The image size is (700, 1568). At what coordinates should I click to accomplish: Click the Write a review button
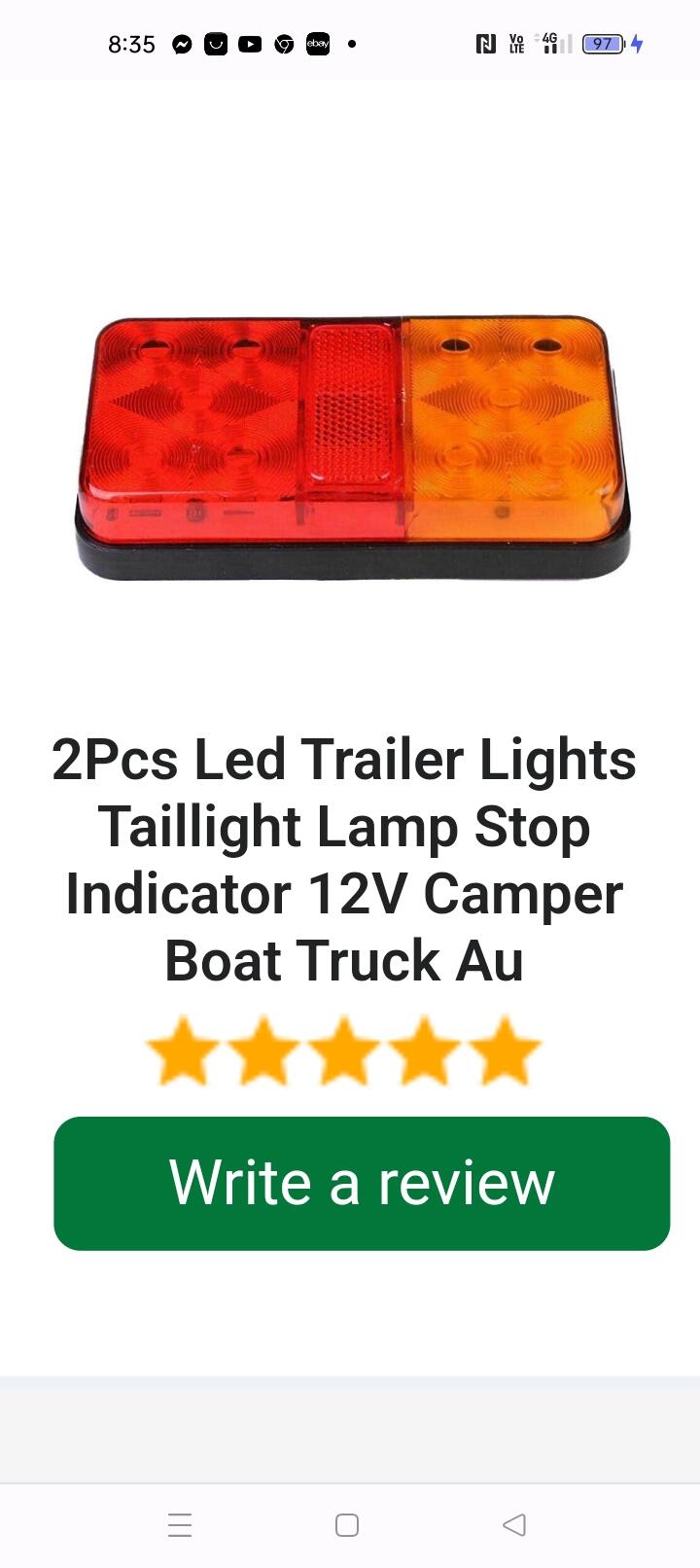(x=362, y=1183)
